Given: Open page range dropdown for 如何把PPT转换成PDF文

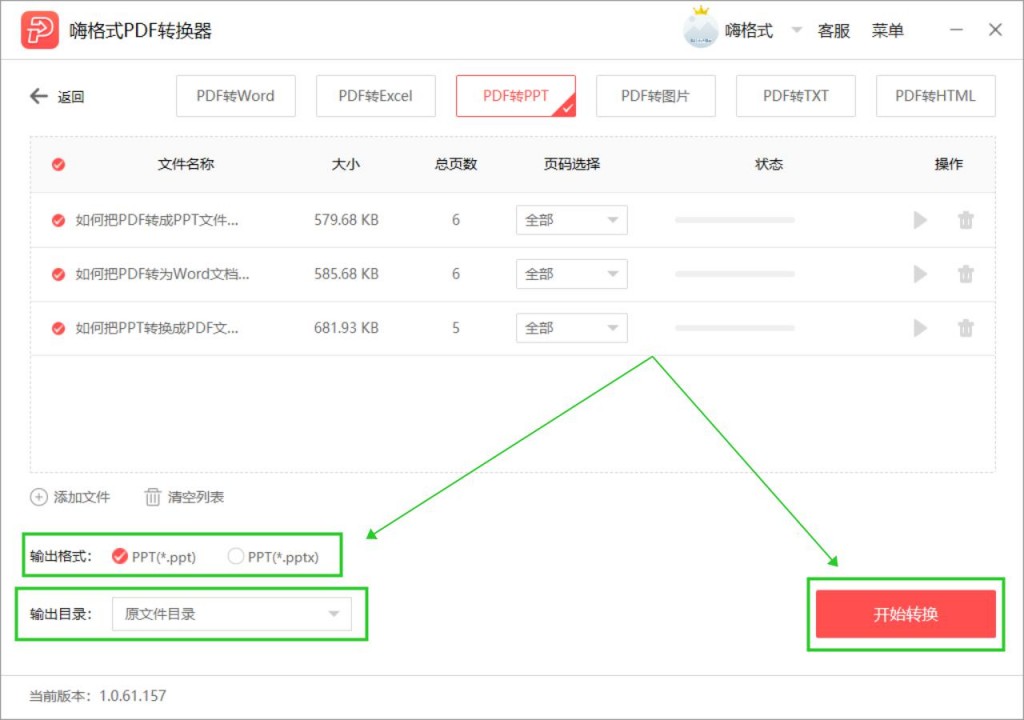Looking at the screenshot, I should pos(571,328).
